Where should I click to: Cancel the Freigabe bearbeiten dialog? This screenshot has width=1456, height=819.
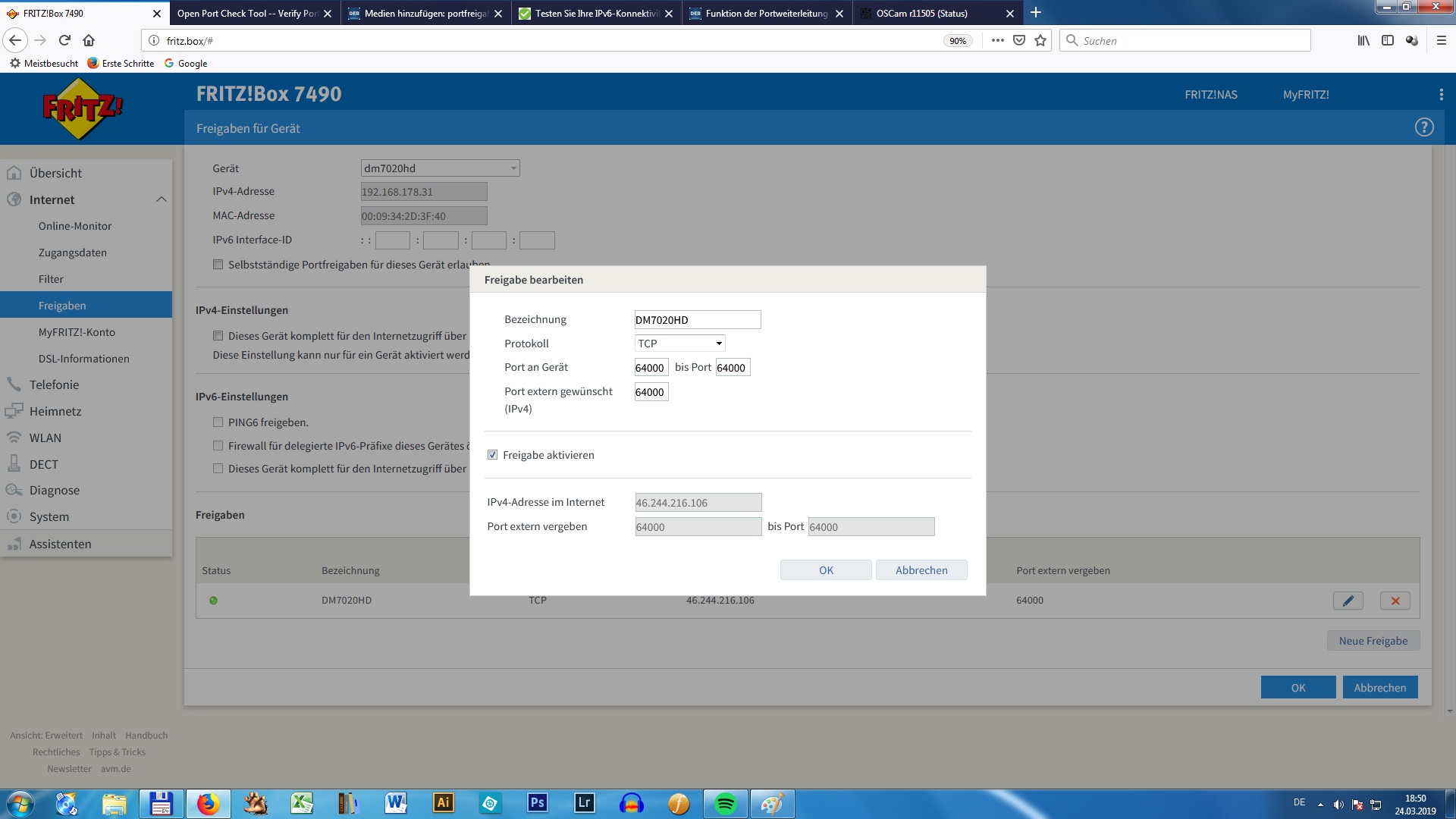[921, 570]
